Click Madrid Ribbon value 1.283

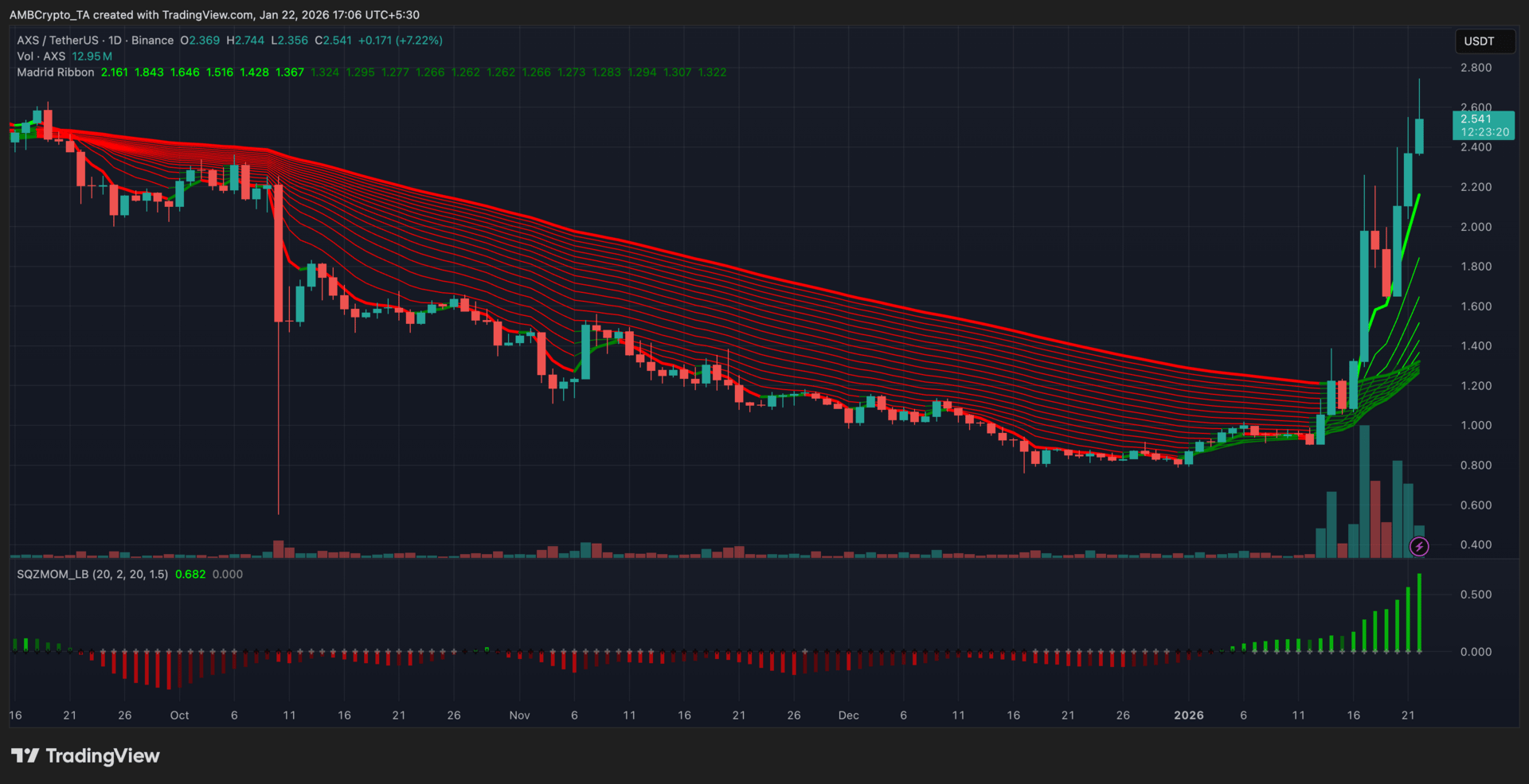point(606,72)
